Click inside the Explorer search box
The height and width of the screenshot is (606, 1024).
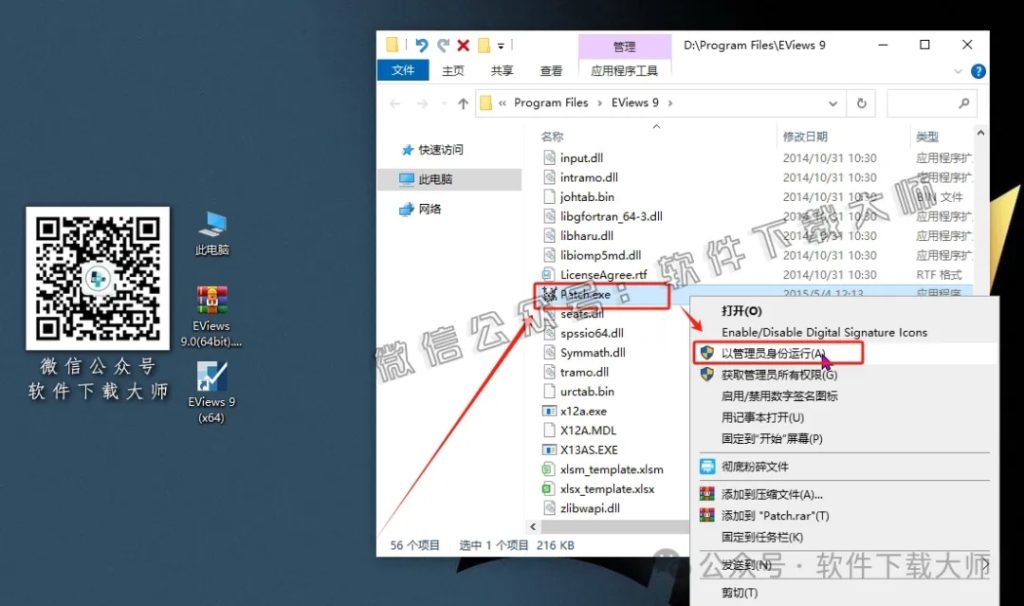(930, 104)
